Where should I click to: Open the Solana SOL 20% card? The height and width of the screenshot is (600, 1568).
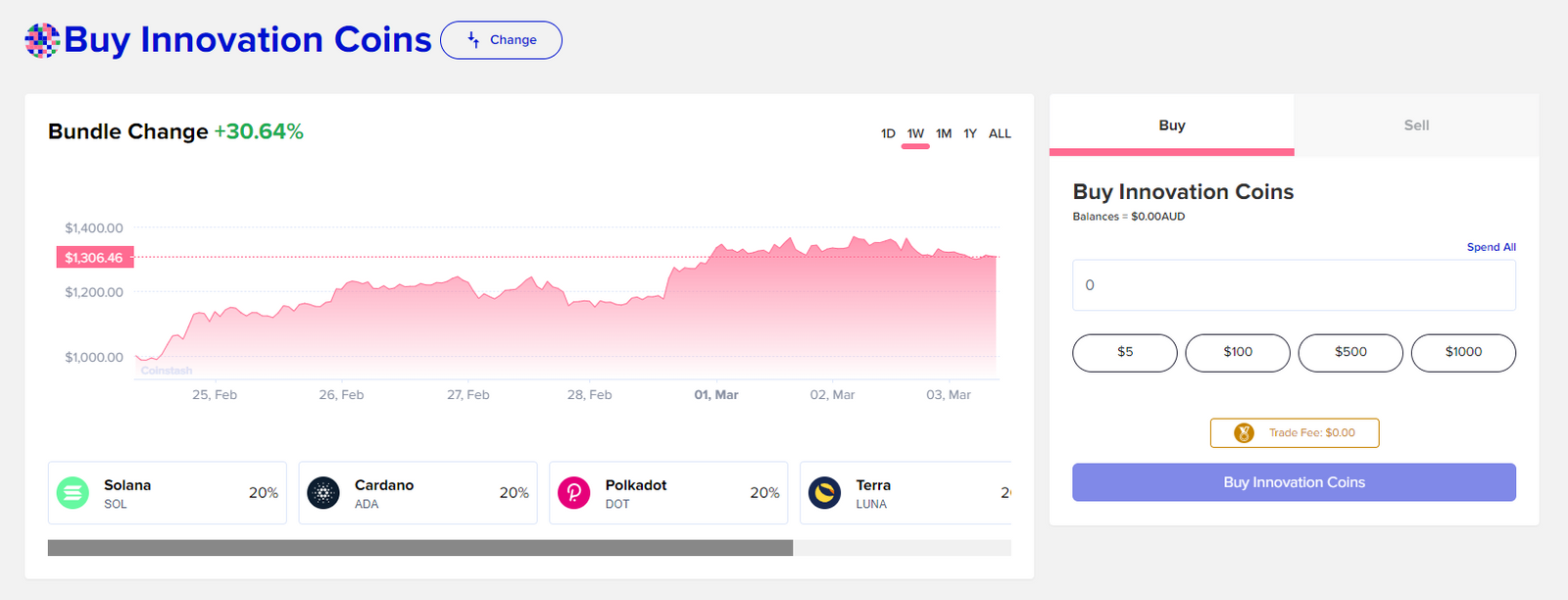tap(168, 493)
